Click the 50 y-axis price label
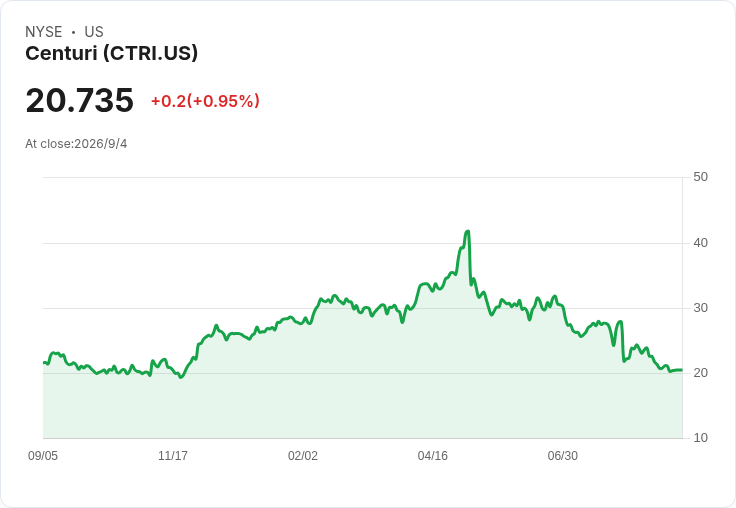736x508 pixels. [700, 177]
